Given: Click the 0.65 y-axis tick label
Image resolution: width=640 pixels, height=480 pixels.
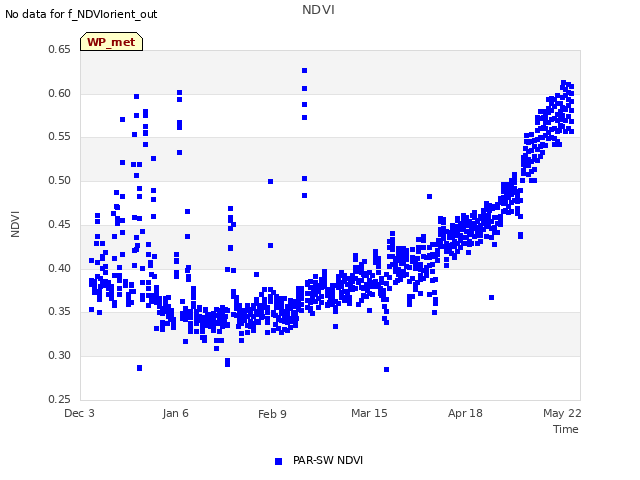Looking at the screenshot, I should tap(59, 49).
